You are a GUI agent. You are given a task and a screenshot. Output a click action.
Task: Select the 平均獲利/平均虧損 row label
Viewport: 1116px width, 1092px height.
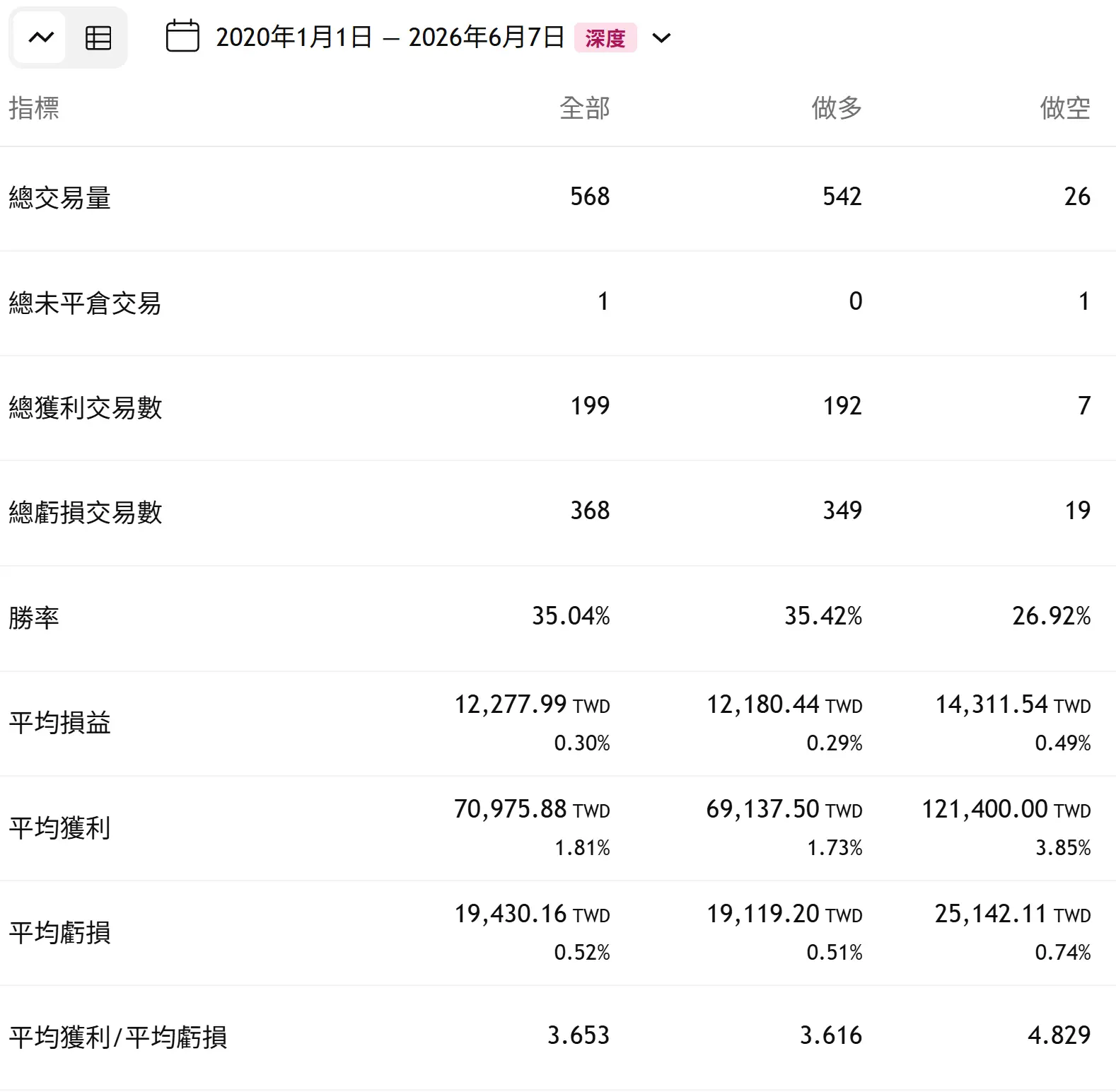tap(118, 1037)
